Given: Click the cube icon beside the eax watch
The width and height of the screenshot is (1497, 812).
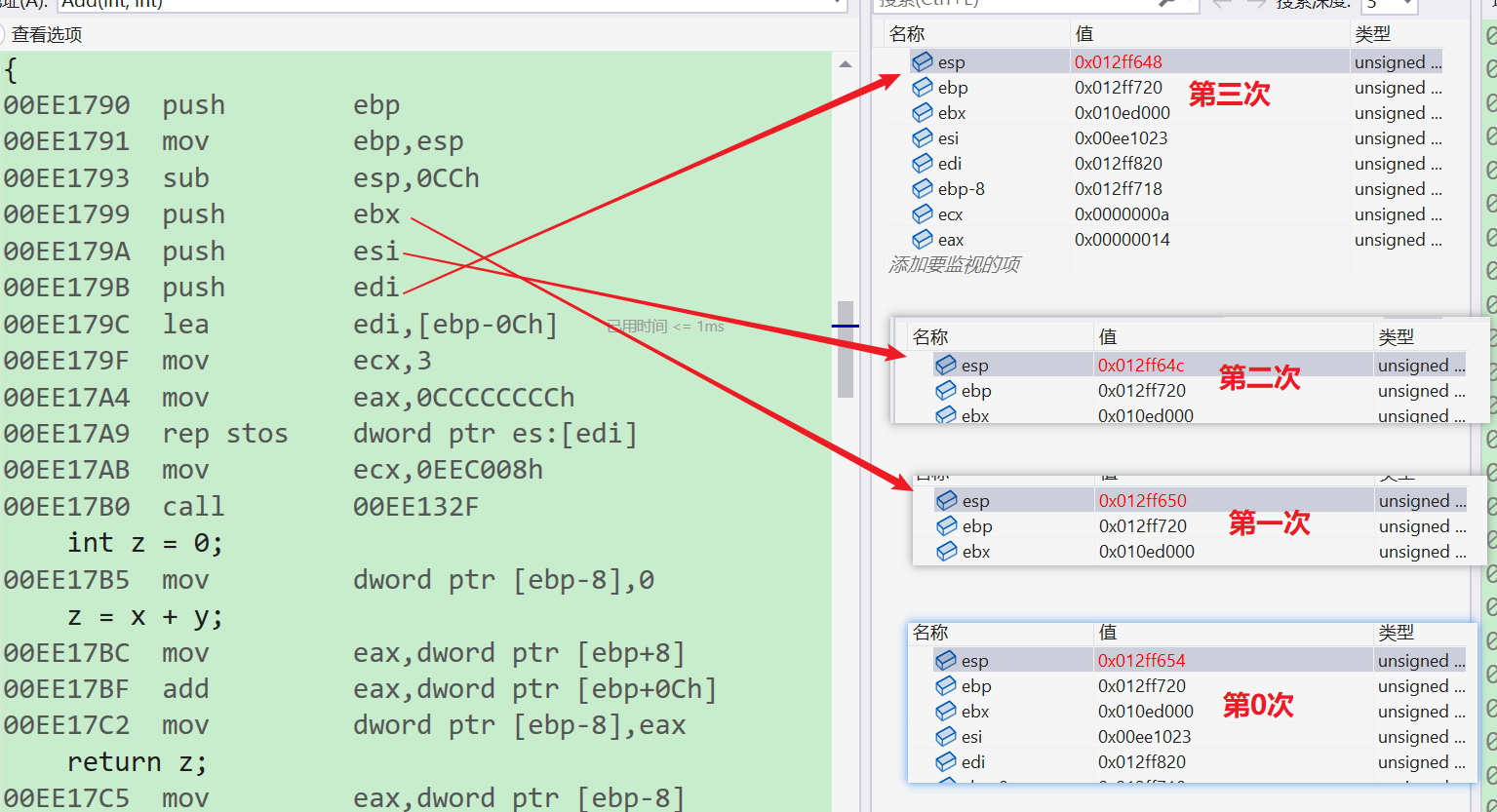Looking at the screenshot, I should [x=923, y=239].
